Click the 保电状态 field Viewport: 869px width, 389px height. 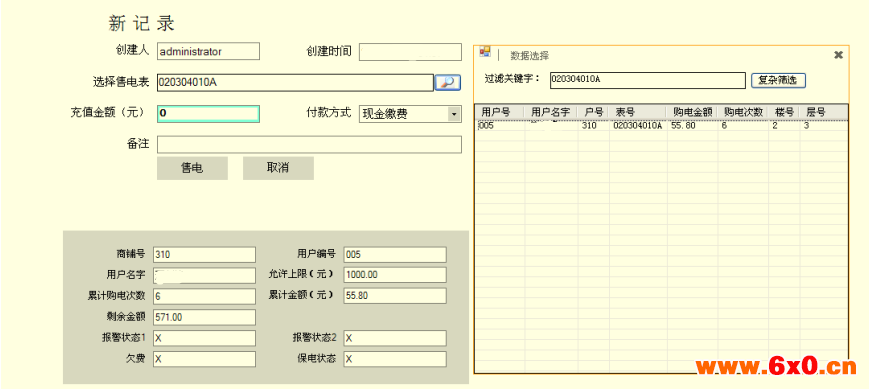(395, 359)
